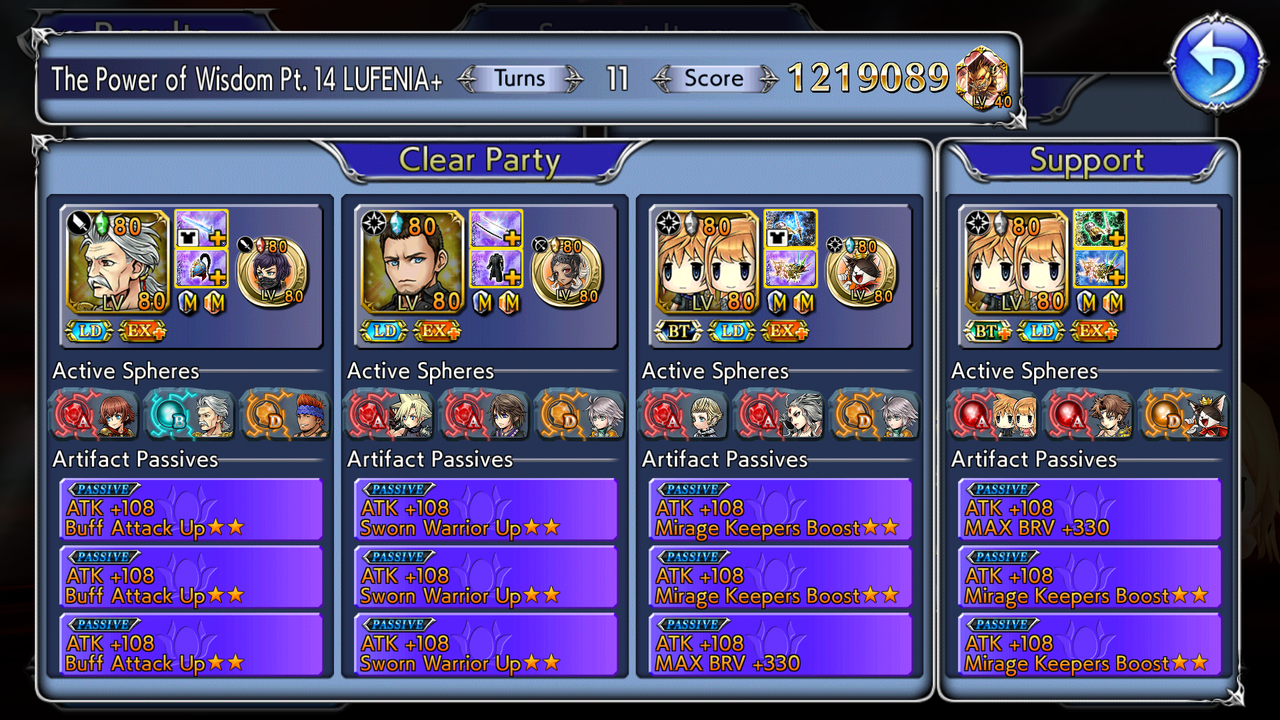Open the Clear Party header tab
Screen dimensions: 1280x720
coord(479,160)
